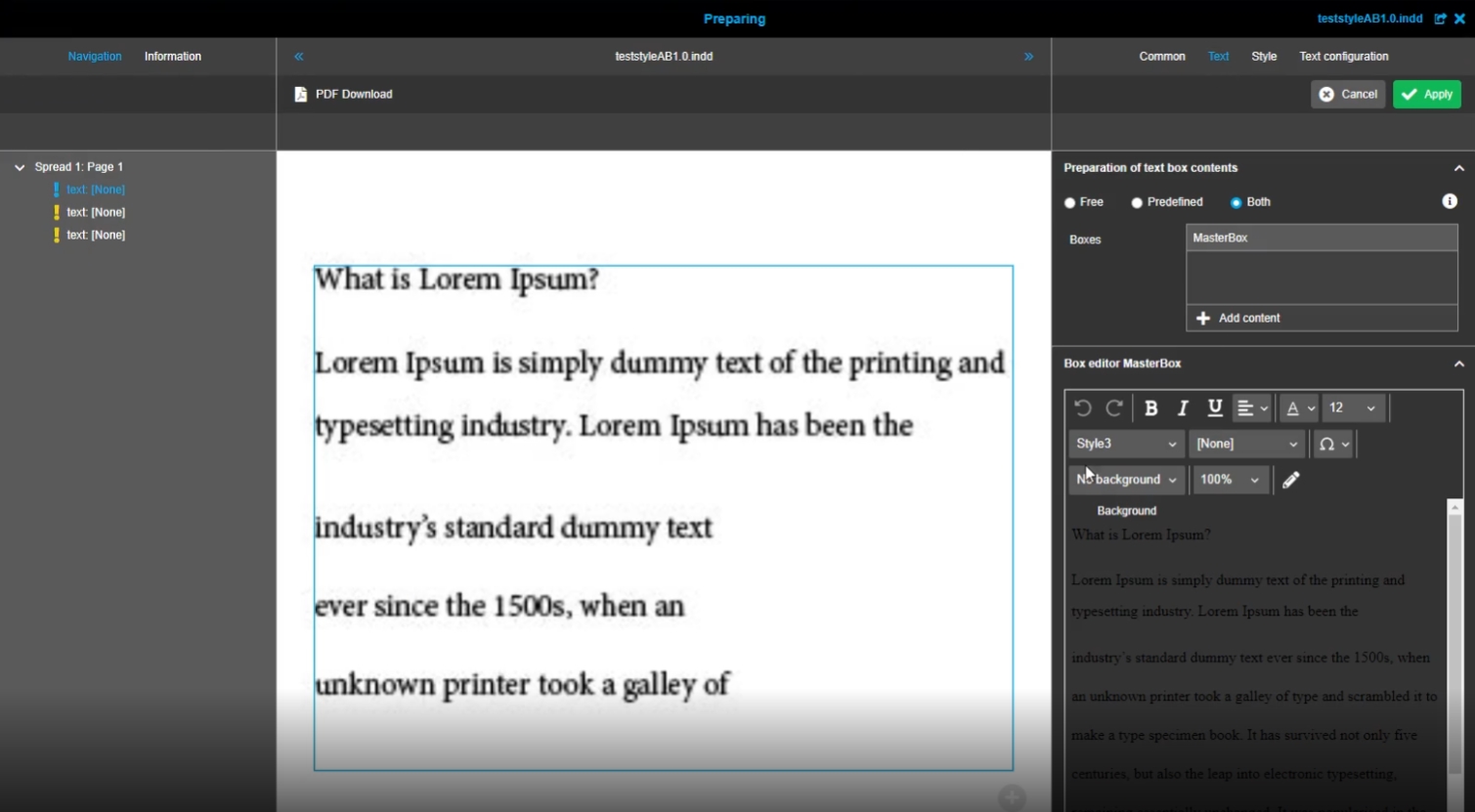Select the Both radio option

pos(1236,202)
